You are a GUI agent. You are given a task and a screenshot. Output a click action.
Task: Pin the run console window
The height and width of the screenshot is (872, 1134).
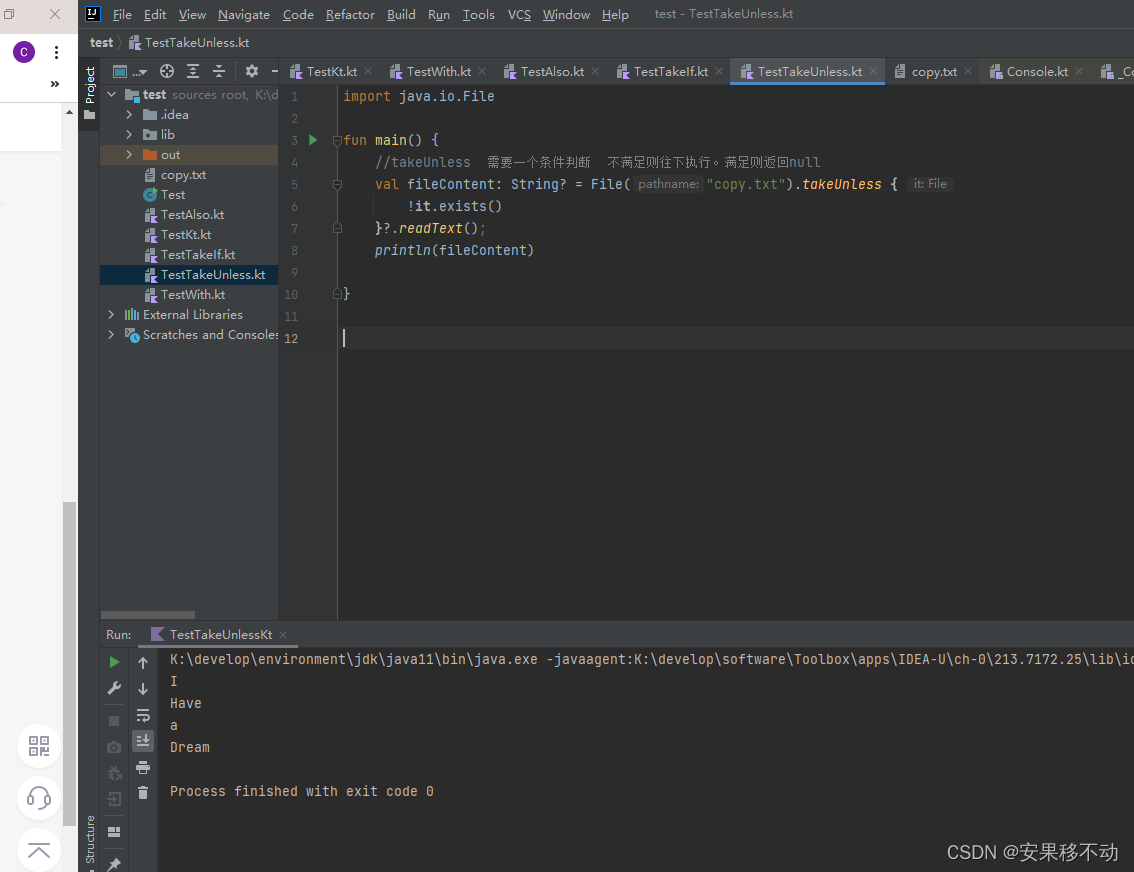pos(113,862)
